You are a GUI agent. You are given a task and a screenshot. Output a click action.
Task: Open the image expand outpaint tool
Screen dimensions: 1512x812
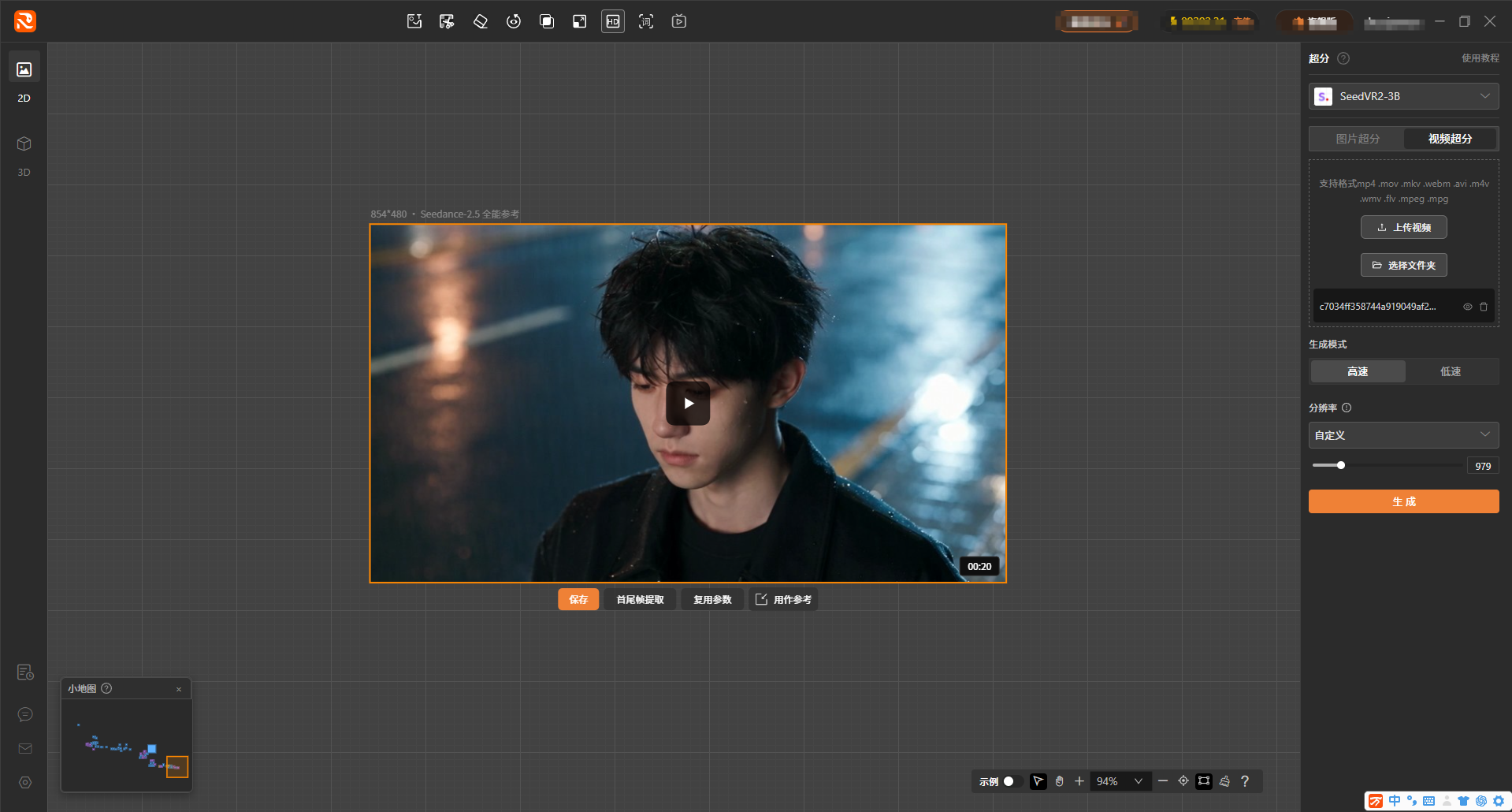[x=580, y=21]
